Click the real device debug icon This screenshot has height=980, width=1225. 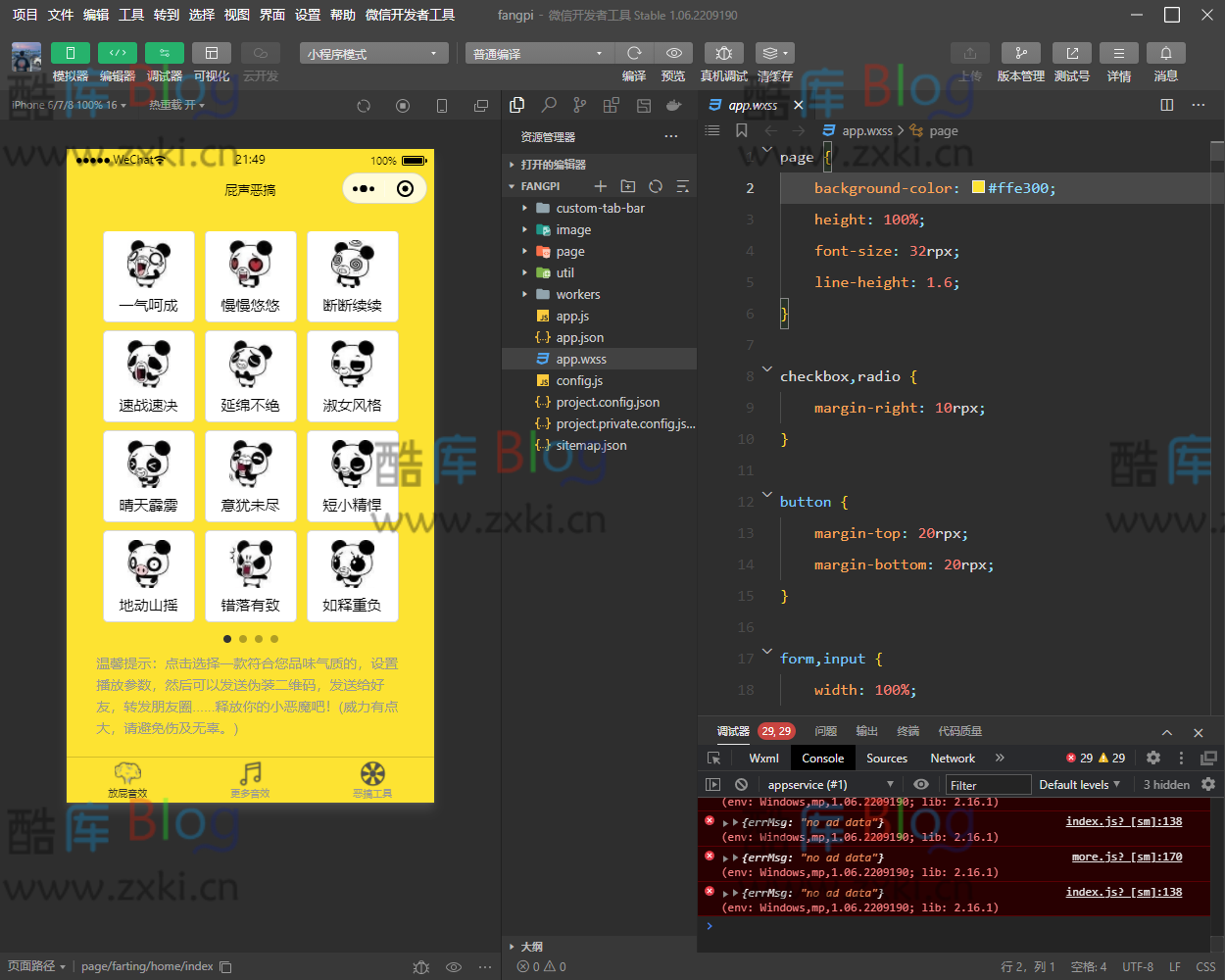click(723, 53)
